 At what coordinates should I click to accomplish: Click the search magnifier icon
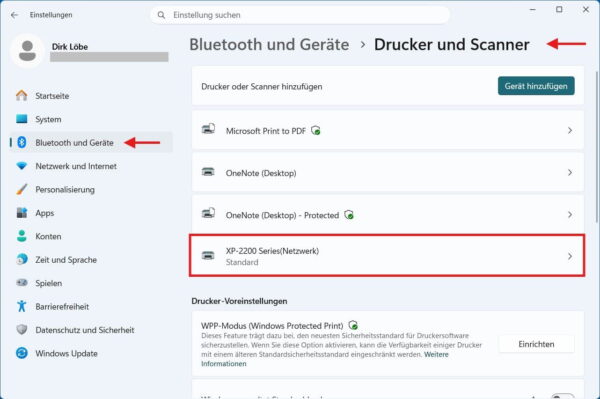tap(161, 15)
